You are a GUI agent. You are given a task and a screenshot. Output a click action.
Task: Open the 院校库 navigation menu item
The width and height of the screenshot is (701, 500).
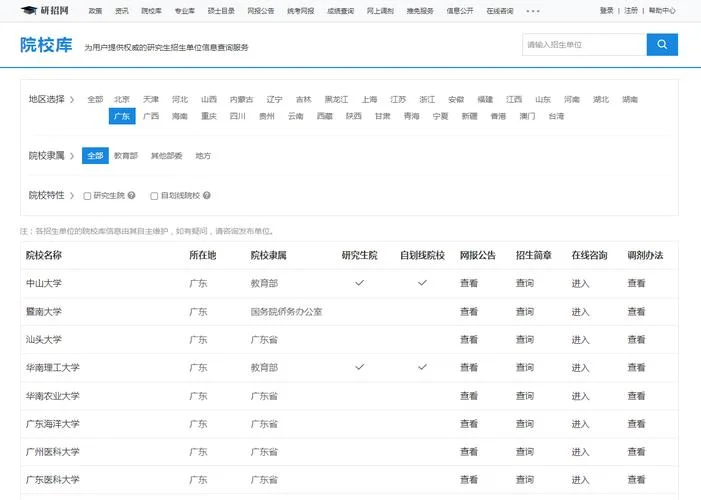tap(152, 11)
